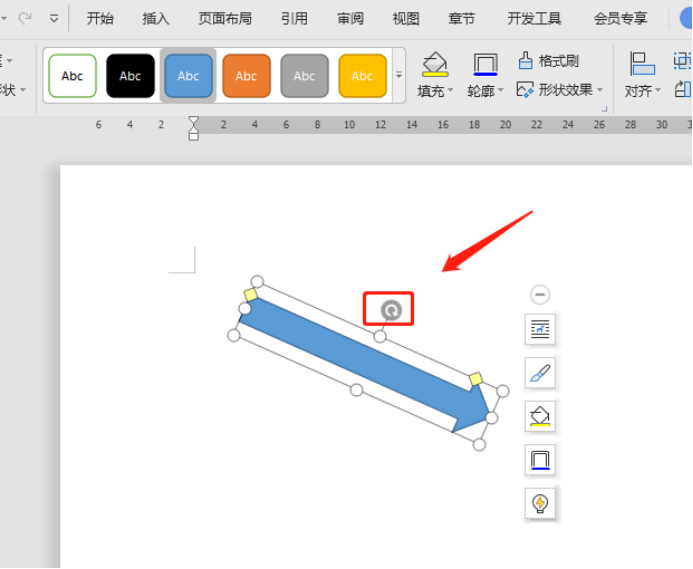
Task: Click the 对齐 align icon
Action: click(642, 65)
